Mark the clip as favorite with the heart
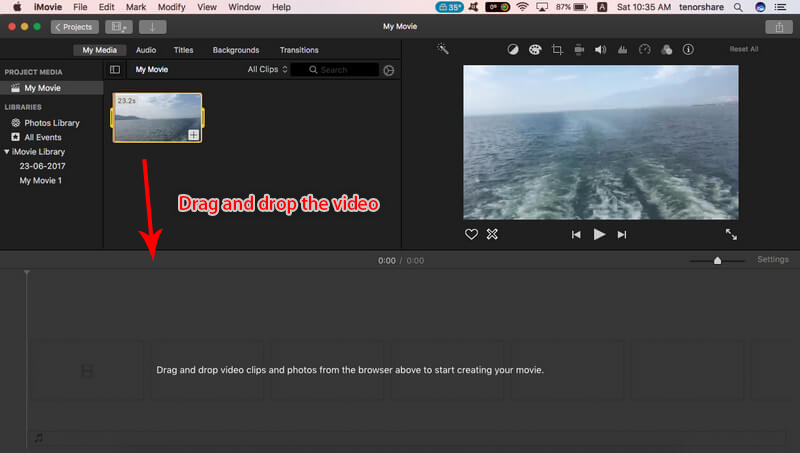This screenshot has width=800, height=453. [x=471, y=234]
